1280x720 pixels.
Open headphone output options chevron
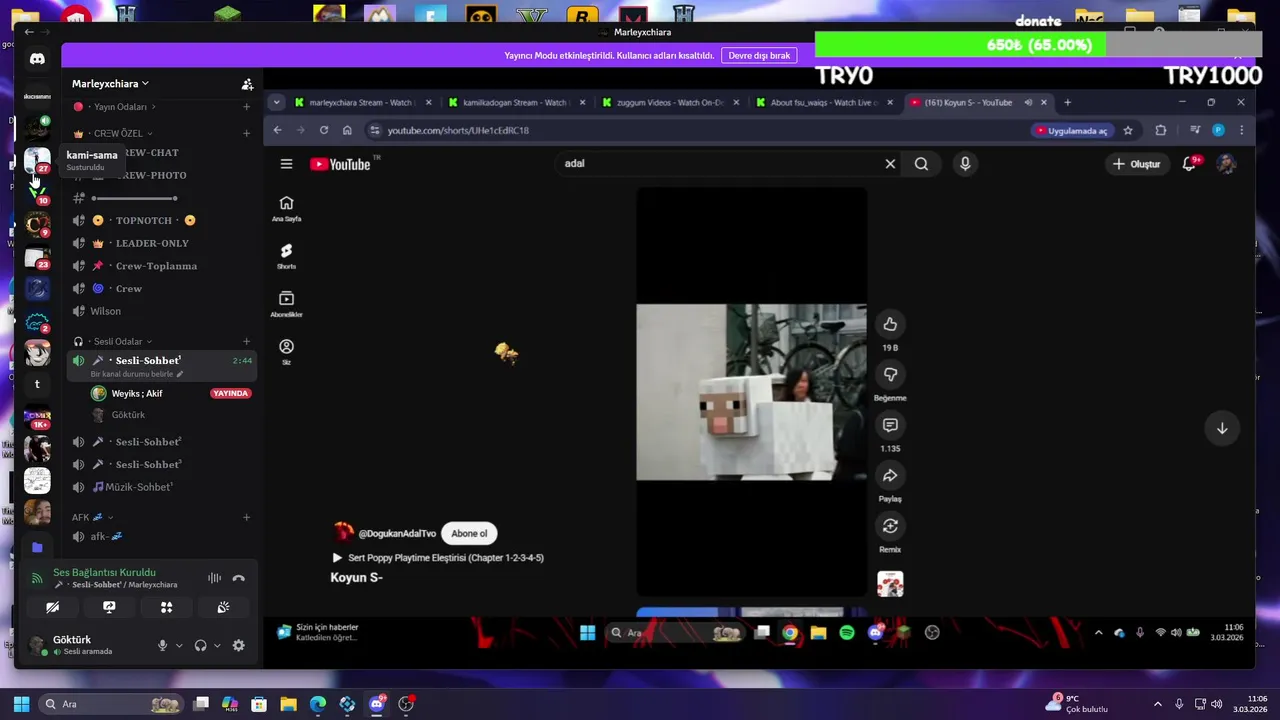coord(217,646)
